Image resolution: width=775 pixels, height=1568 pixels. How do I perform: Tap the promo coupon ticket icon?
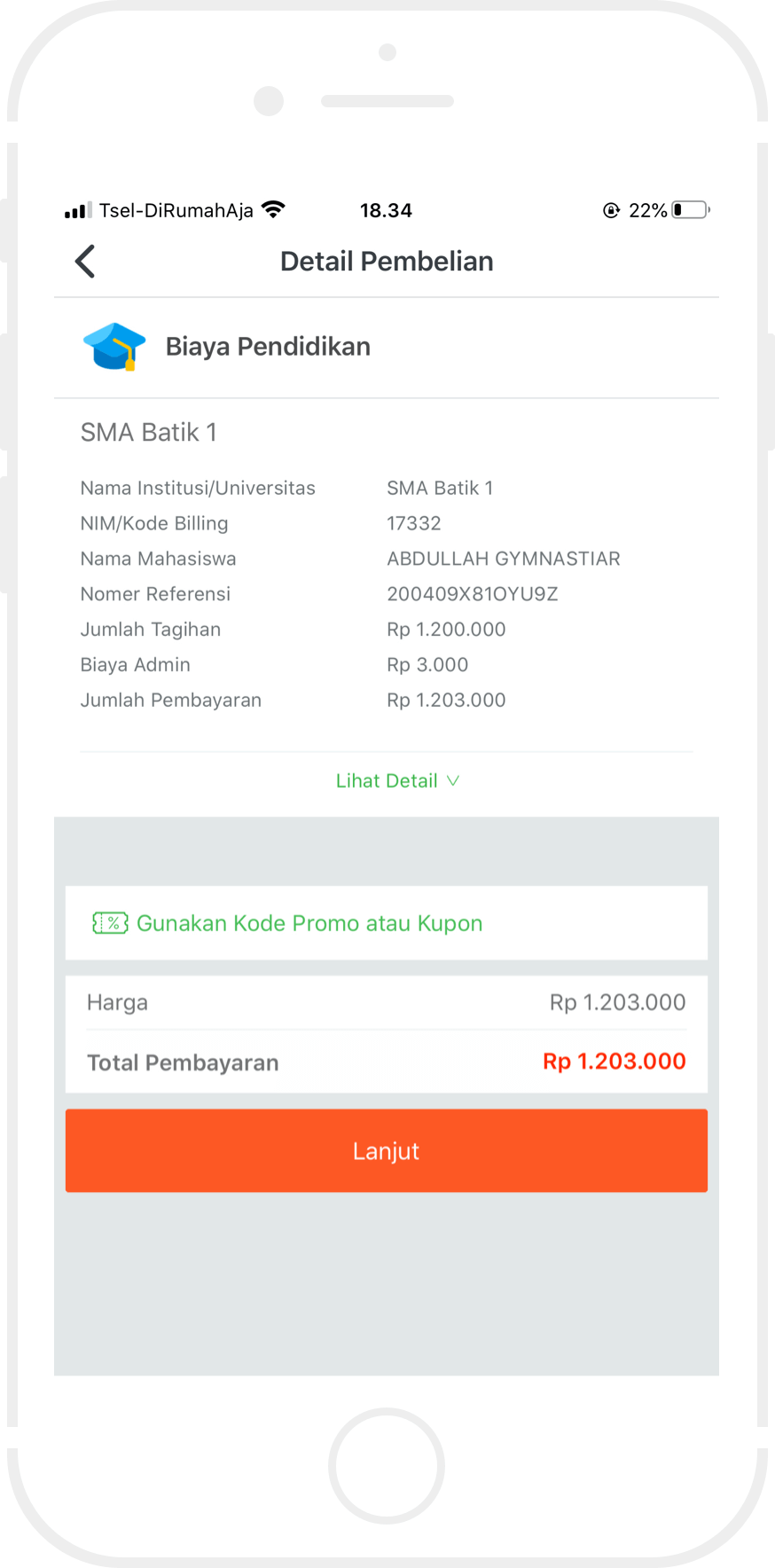[110, 923]
